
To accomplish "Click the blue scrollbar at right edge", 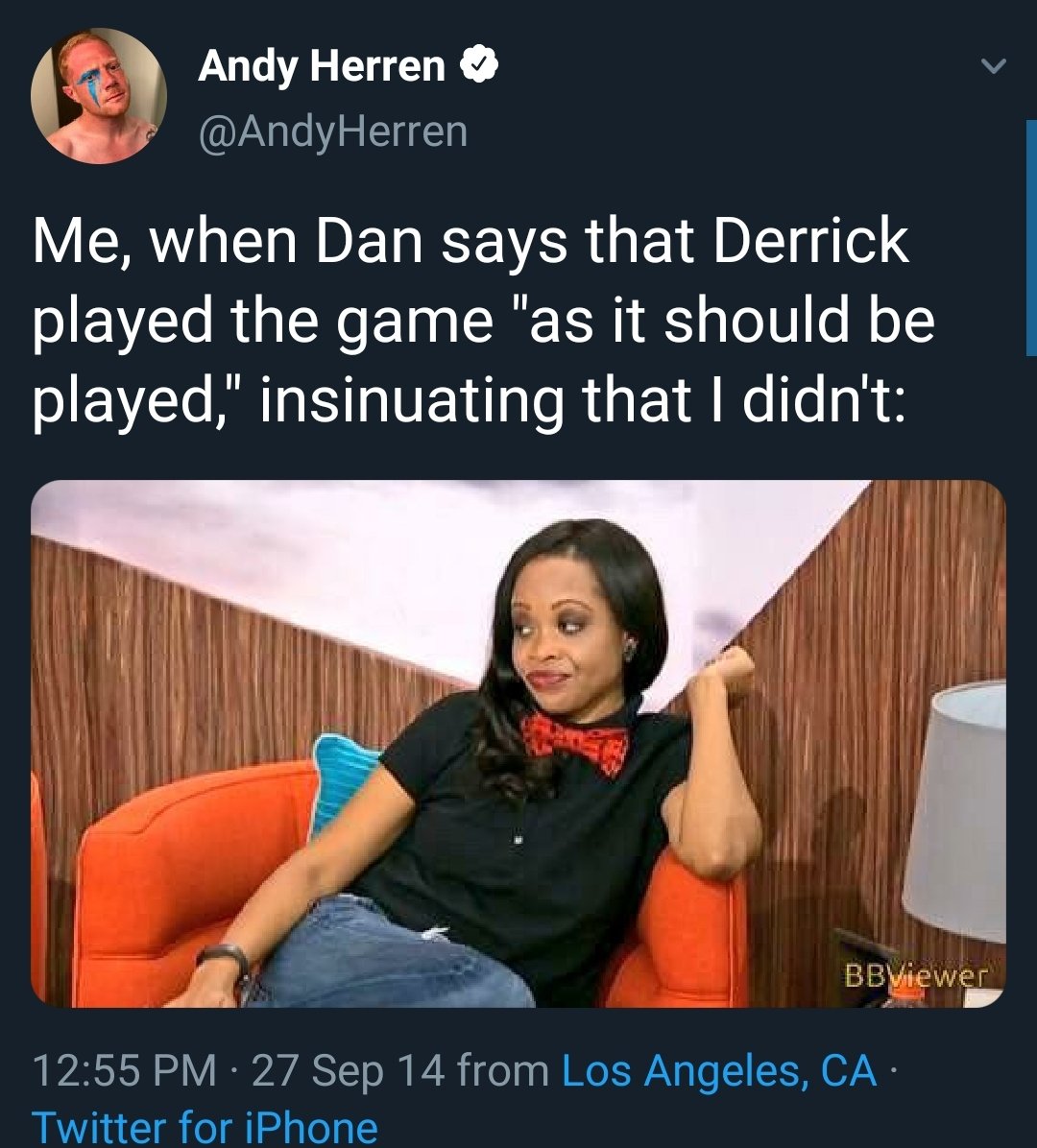I will click(1031, 238).
